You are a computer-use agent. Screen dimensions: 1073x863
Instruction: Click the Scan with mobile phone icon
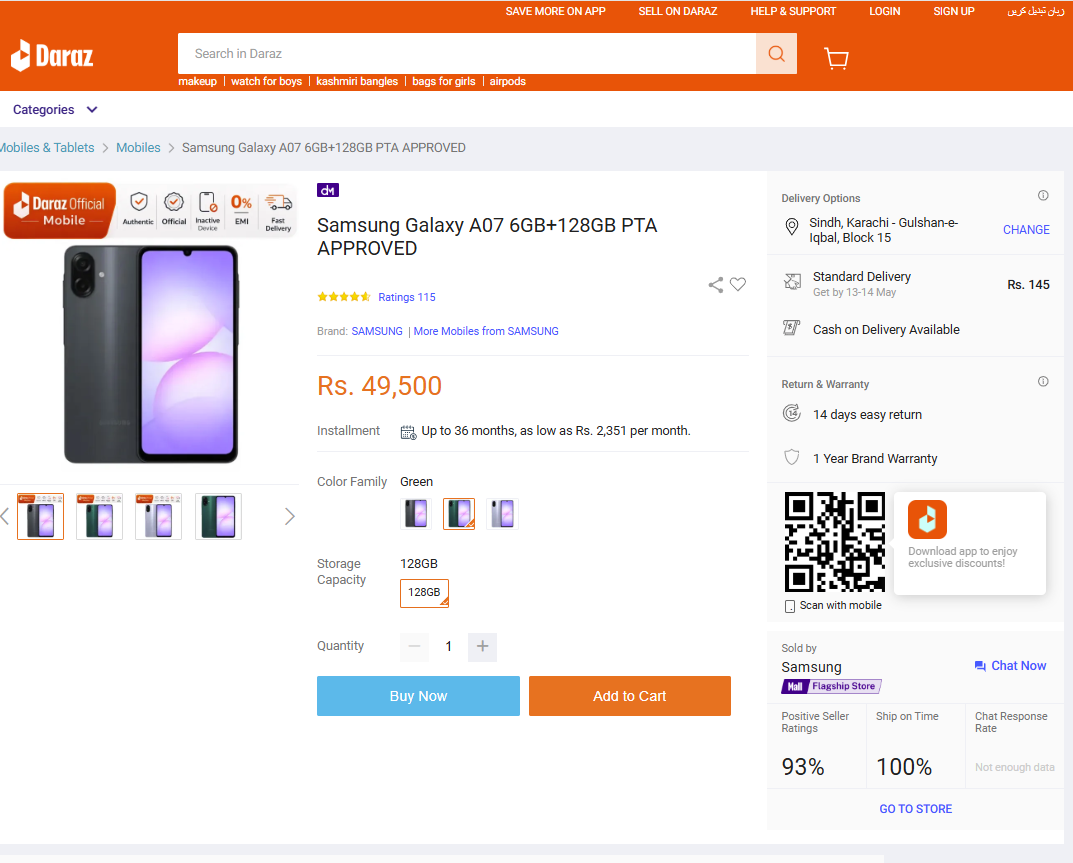click(790, 606)
